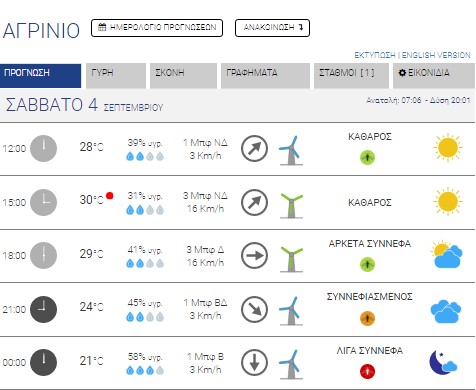The height and width of the screenshot is (390, 476).
Task: Open the ΕΙΚΟΝΙΔΙΑ icons settings tab
Action: tap(434, 76)
